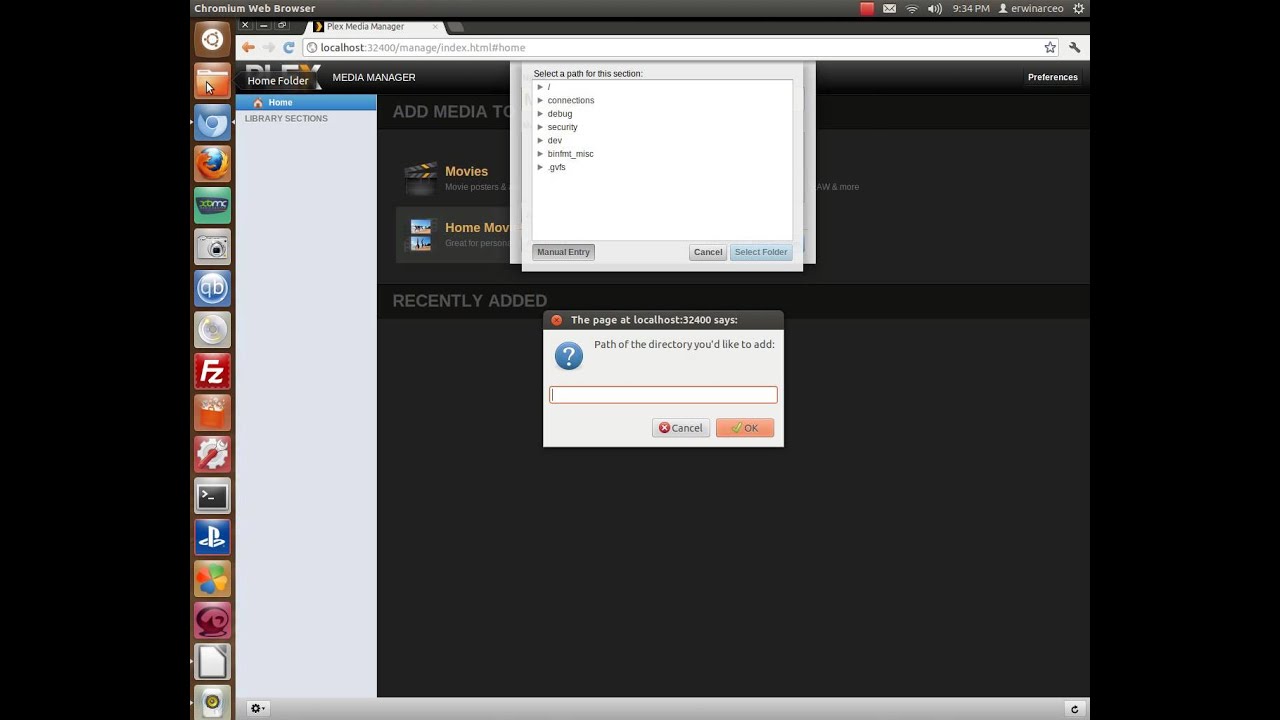The image size is (1280, 720).
Task: Launch FileZilla from the launcher
Action: (212, 372)
